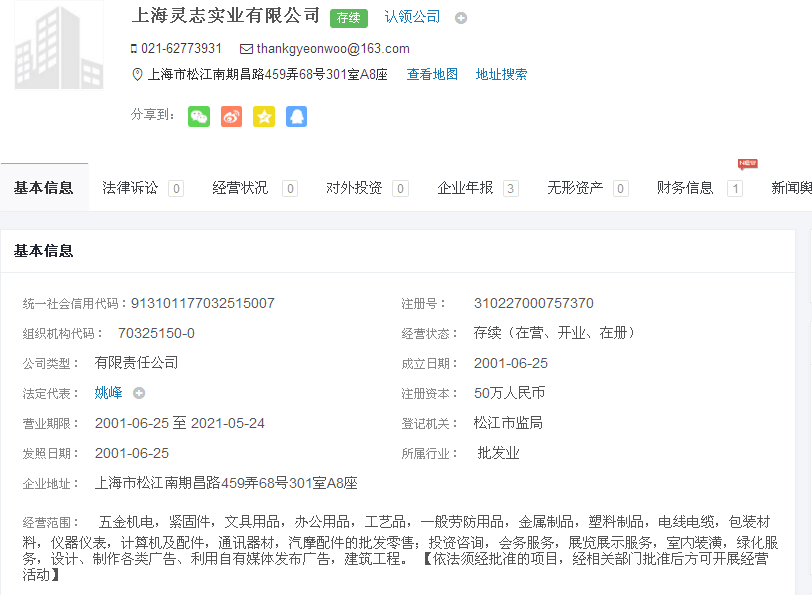The width and height of the screenshot is (812, 595).
Task: Share to WeChat via green icon
Action: (x=199, y=117)
